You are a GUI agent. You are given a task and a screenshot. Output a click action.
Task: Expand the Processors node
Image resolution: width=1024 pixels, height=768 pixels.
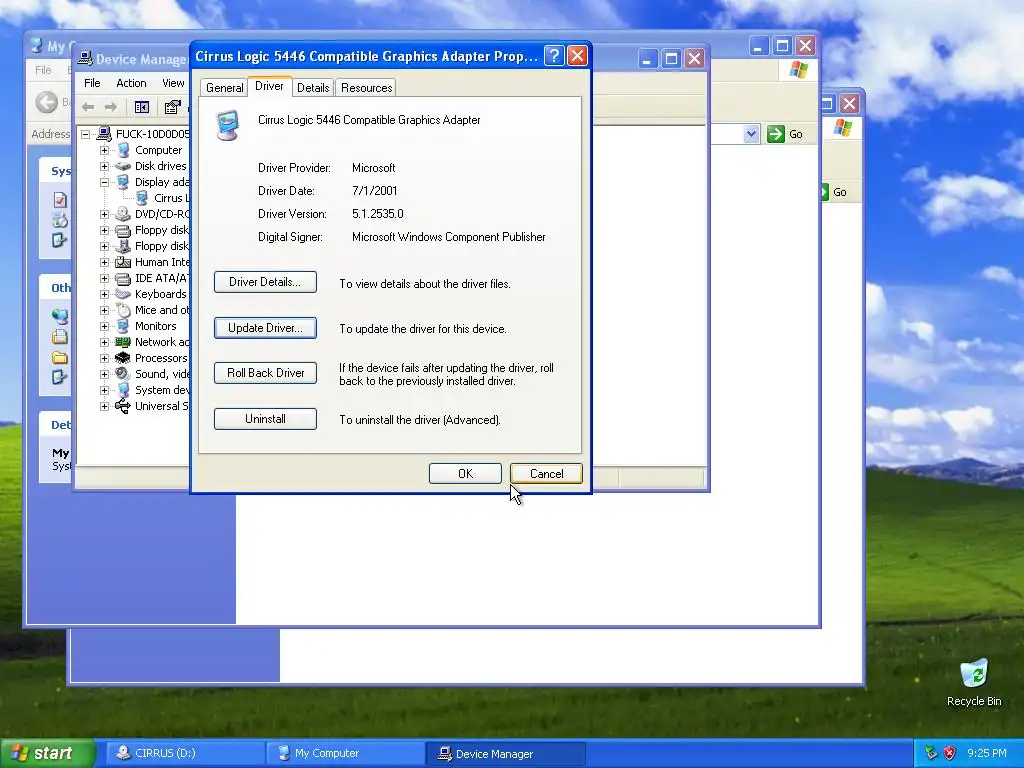(x=104, y=359)
